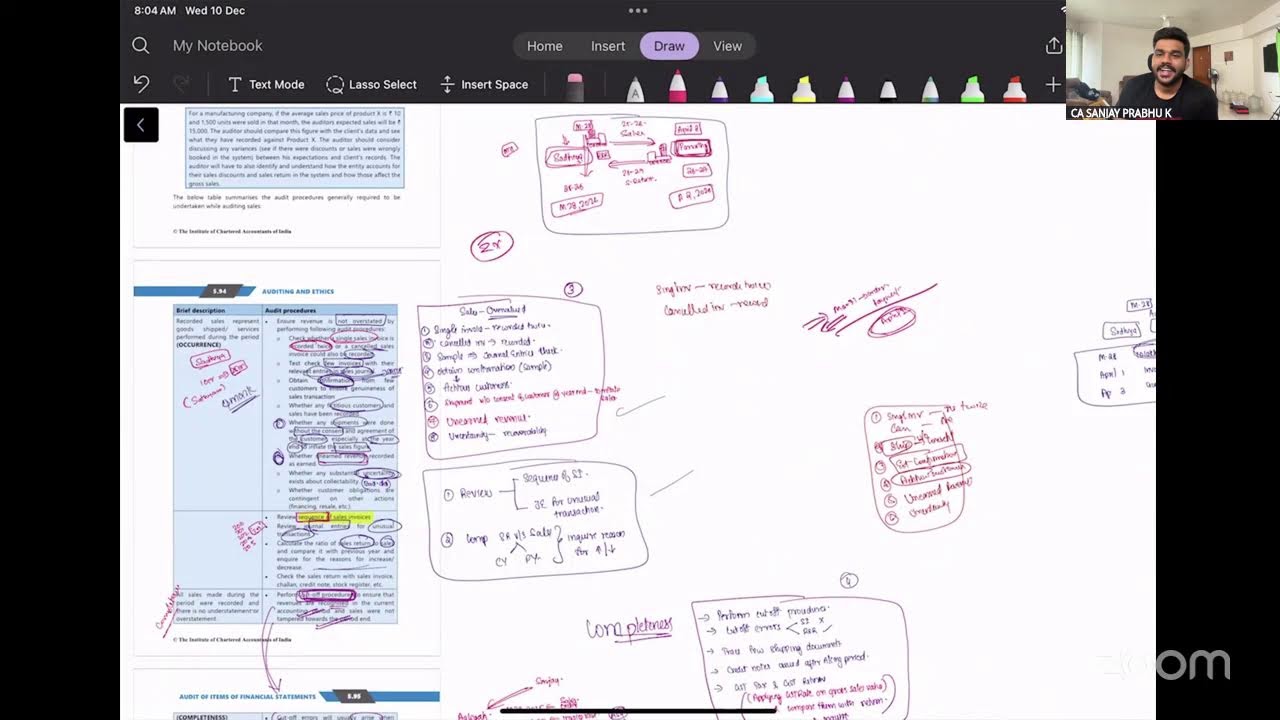Expand the page list back arrow
The height and width of the screenshot is (720, 1280).
tap(141, 125)
